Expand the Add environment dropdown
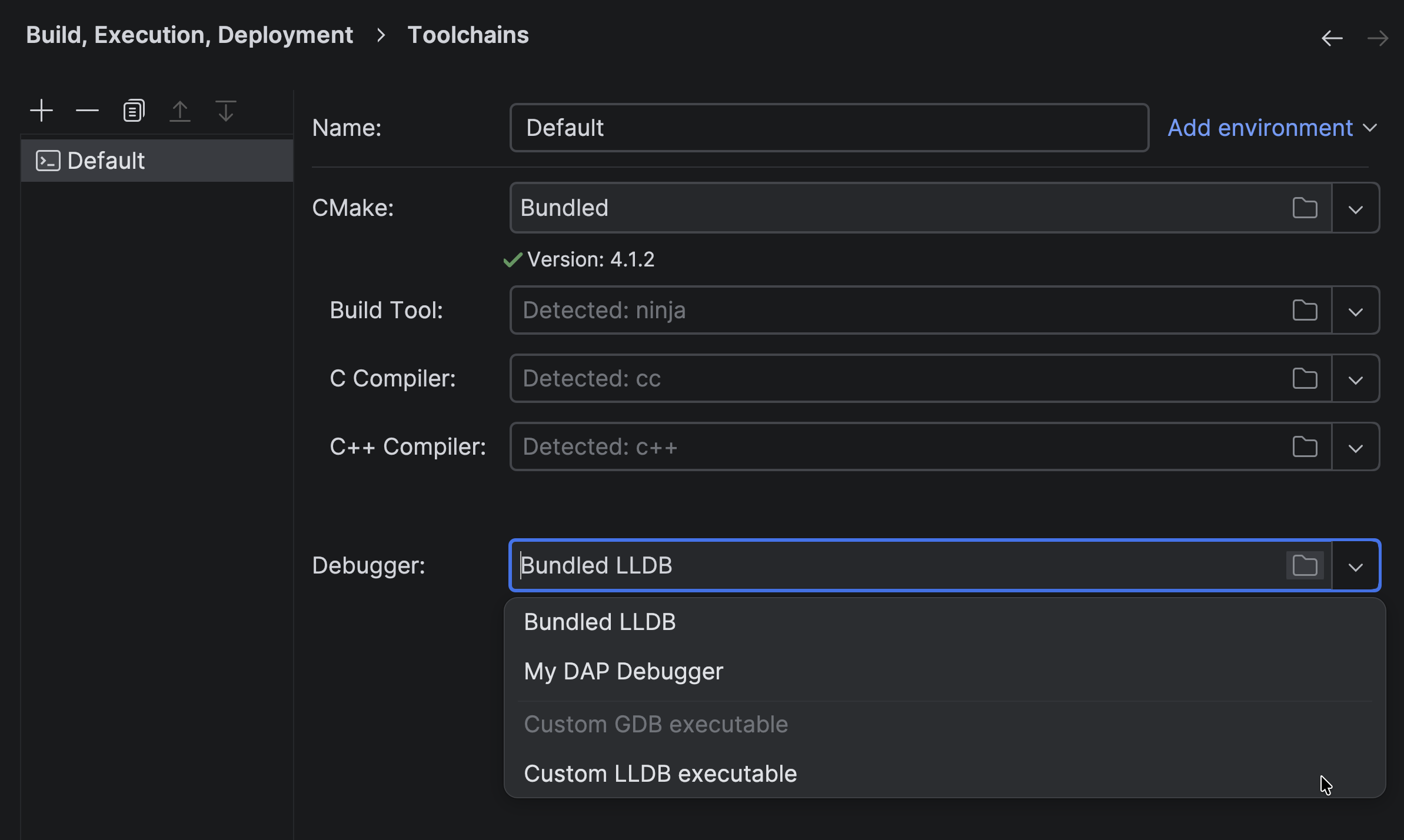Image resolution: width=1404 pixels, height=840 pixels. [1271, 127]
